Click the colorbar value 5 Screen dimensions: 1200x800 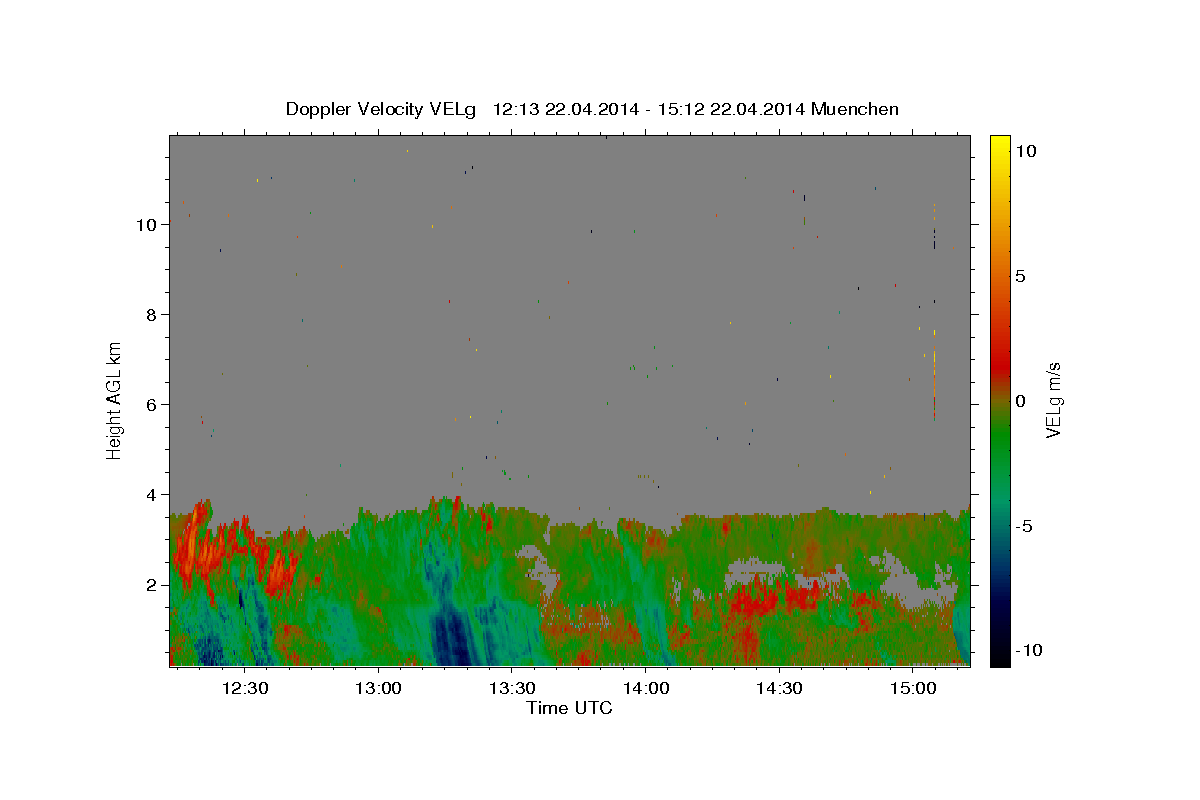click(1020, 276)
